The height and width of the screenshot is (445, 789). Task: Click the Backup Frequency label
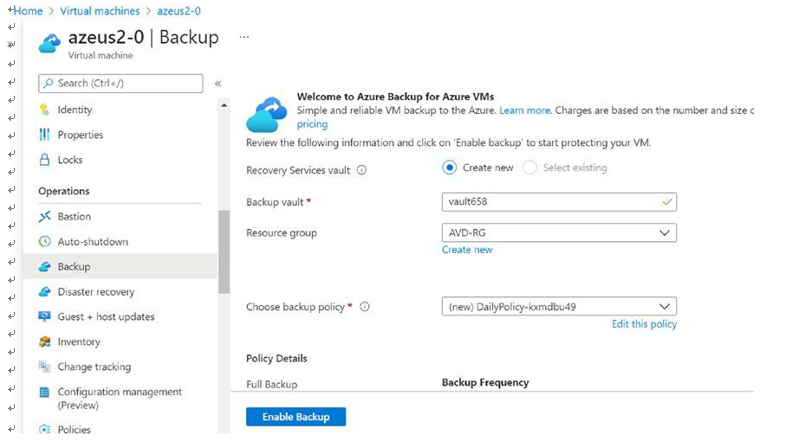tap(485, 383)
